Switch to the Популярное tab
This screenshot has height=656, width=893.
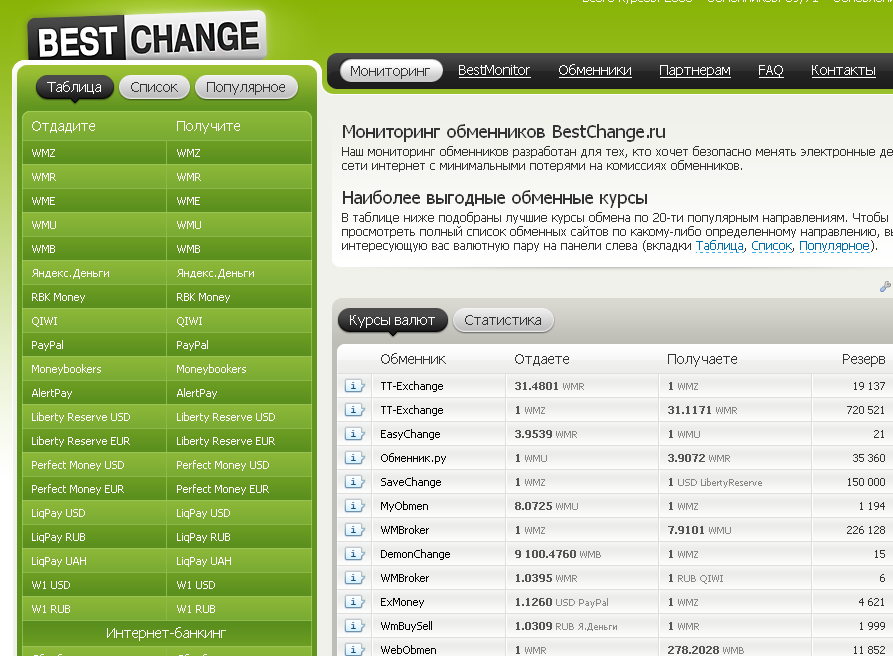point(246,87)
